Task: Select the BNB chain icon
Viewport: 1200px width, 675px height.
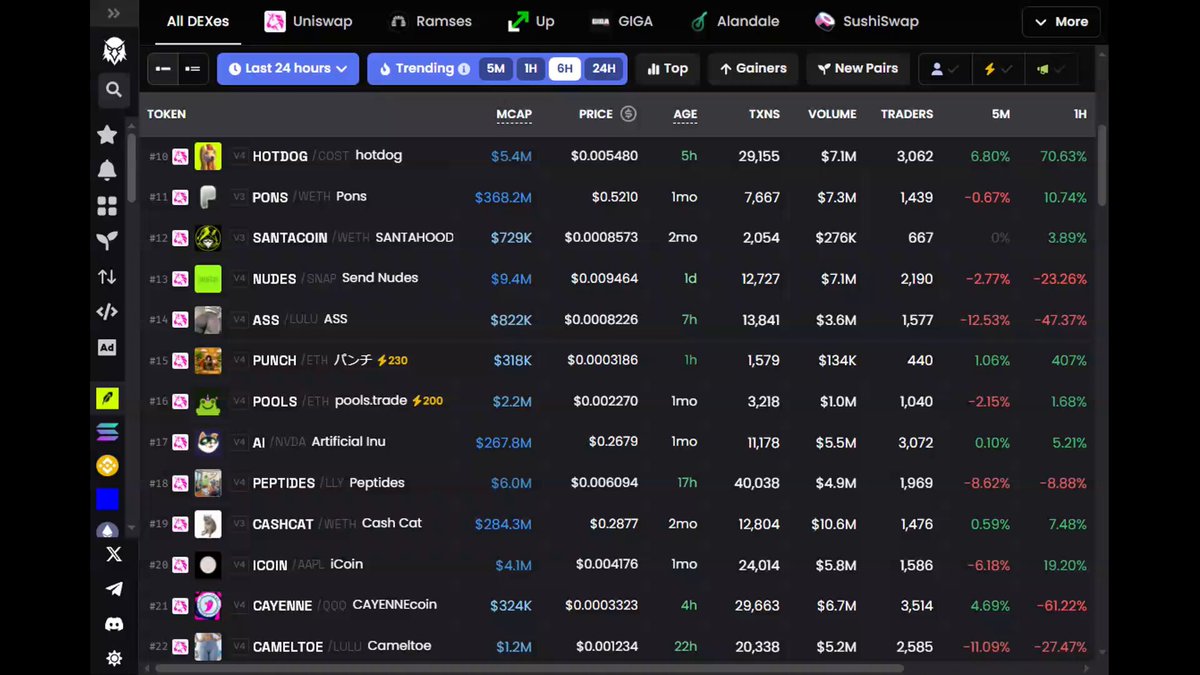Action: 107,465
